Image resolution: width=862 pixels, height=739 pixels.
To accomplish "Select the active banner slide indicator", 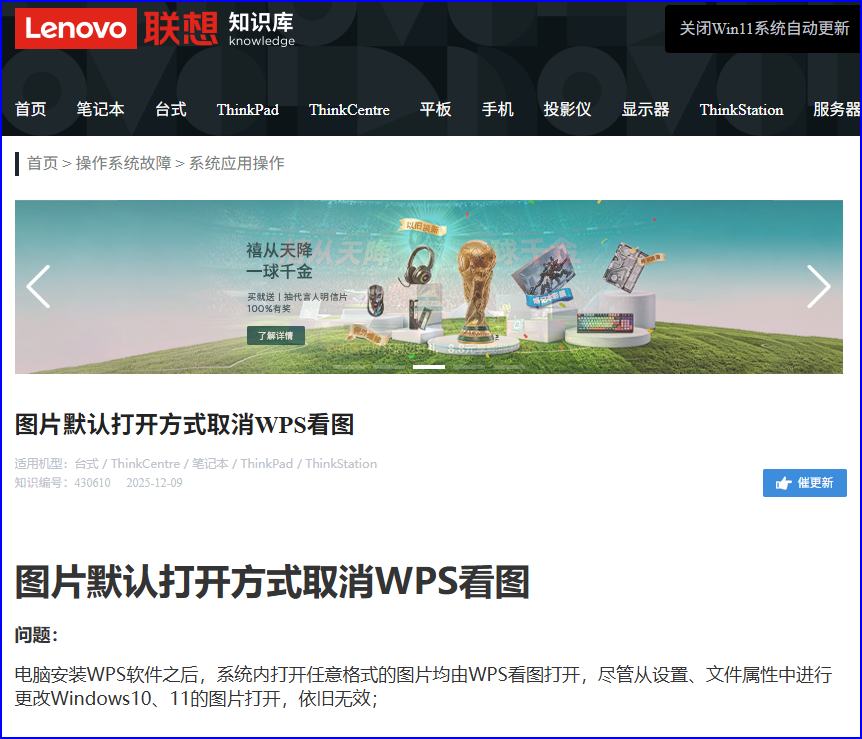I will click(x=429, y=367).
